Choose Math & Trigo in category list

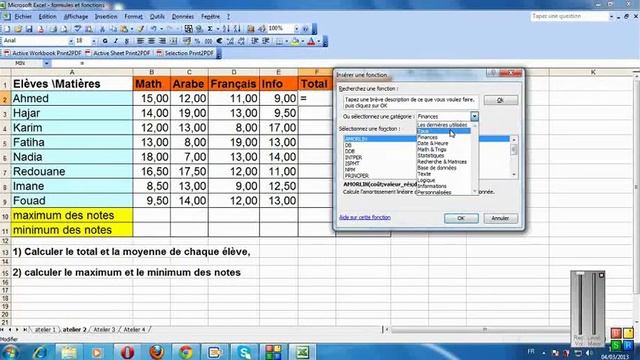(x=432, y=149)
